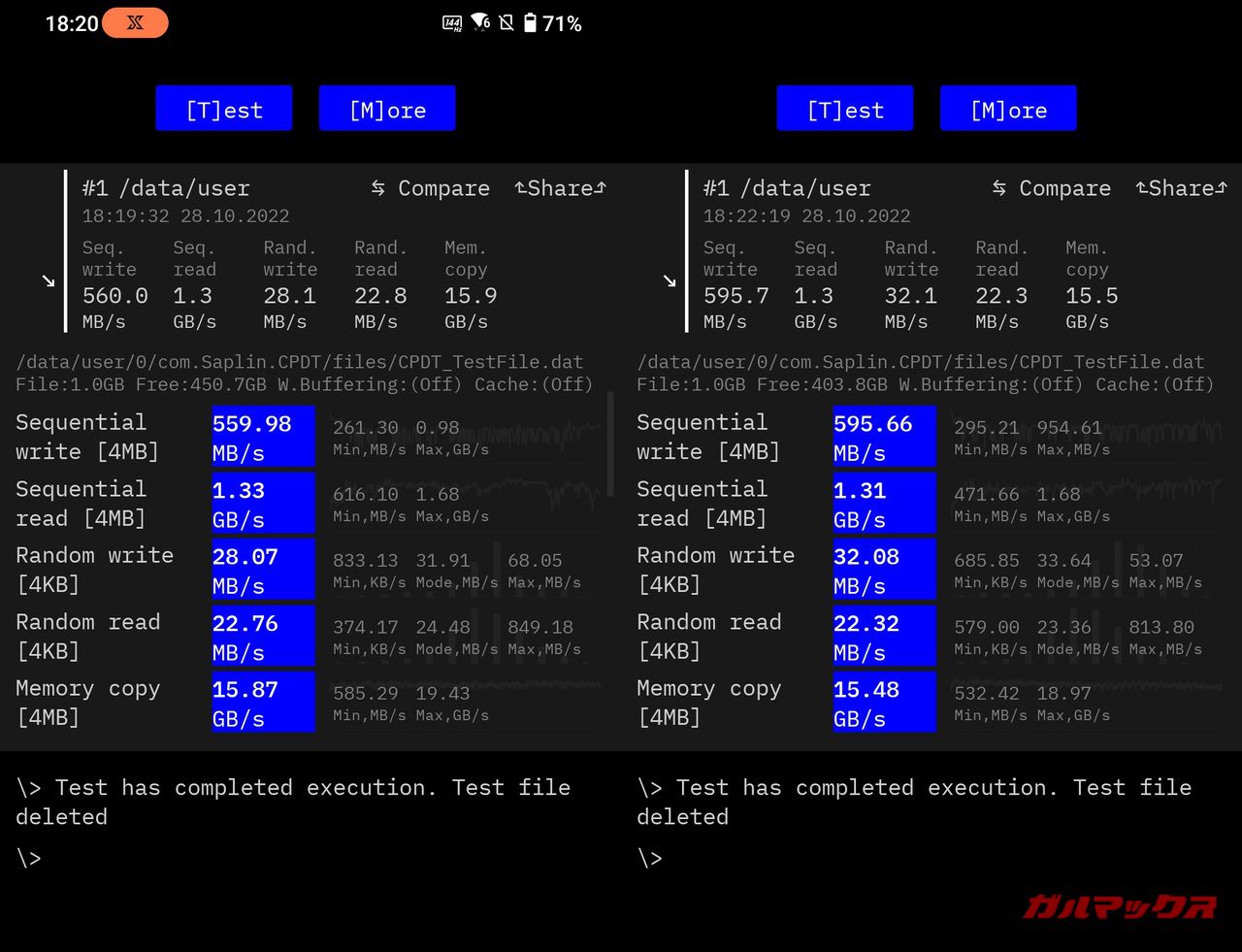Tap the right [T]est button
Viewport: 1242px width, 952px height.
[845, 109]
